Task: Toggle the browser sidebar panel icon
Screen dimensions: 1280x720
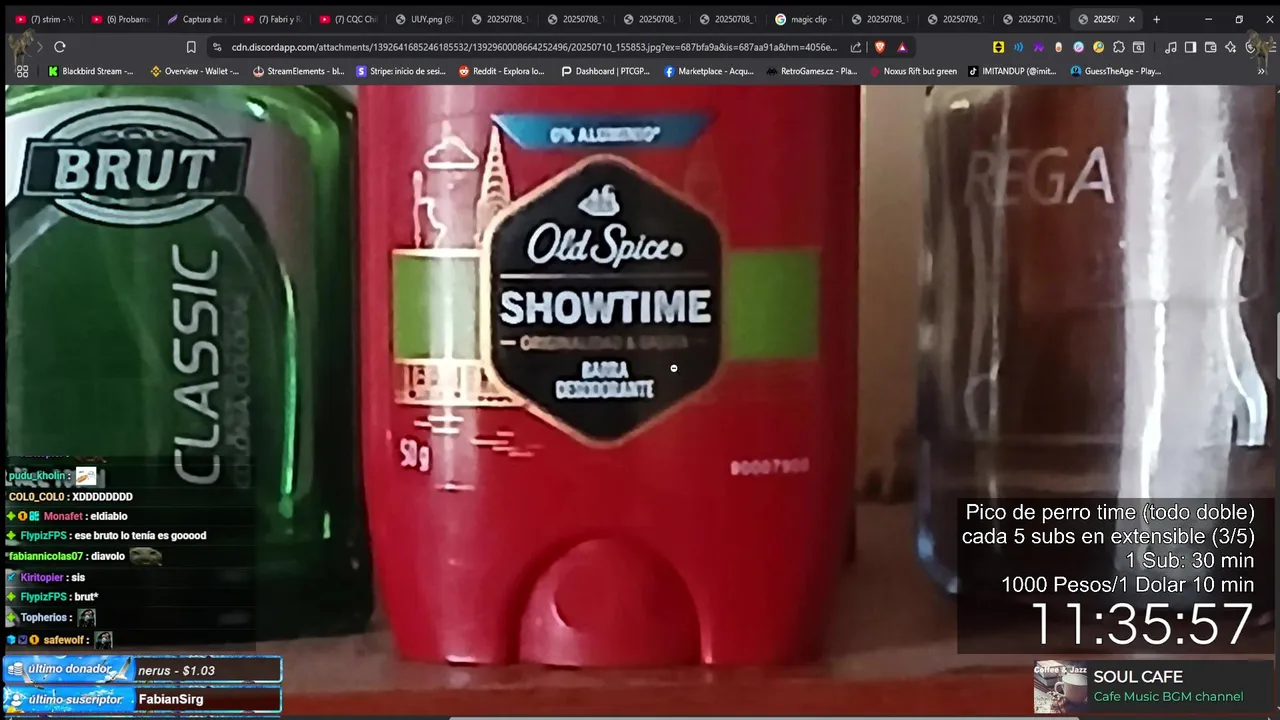Action: pyautogui.click(x=1190, y=47)
